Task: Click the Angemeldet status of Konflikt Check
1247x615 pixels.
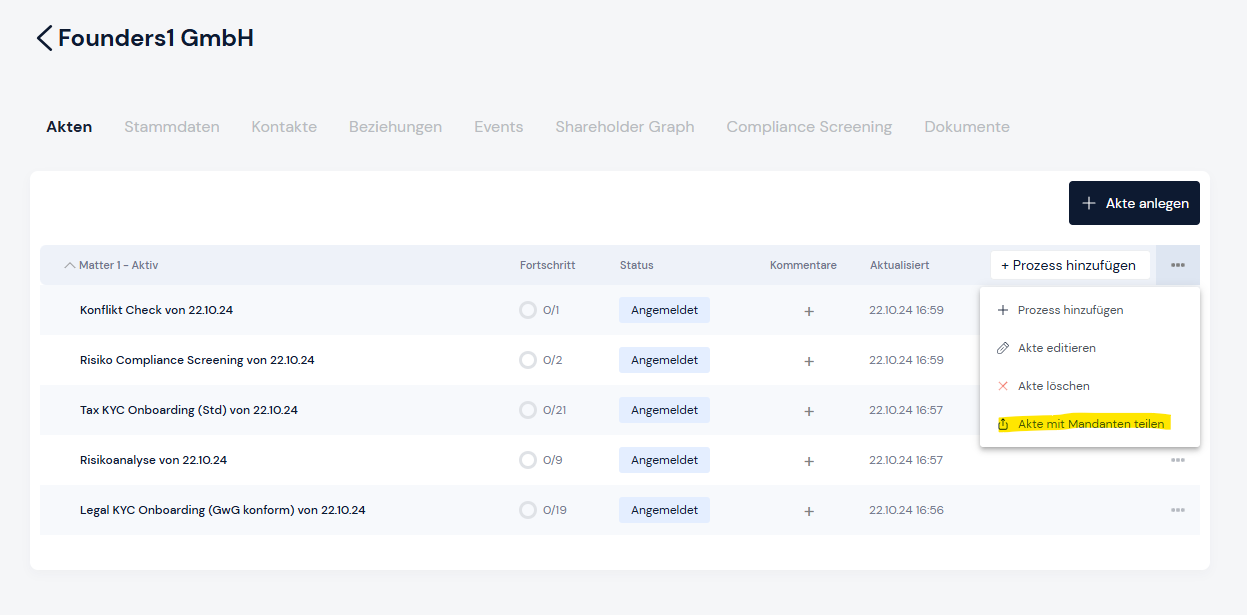Action: [x=664, y=310]
